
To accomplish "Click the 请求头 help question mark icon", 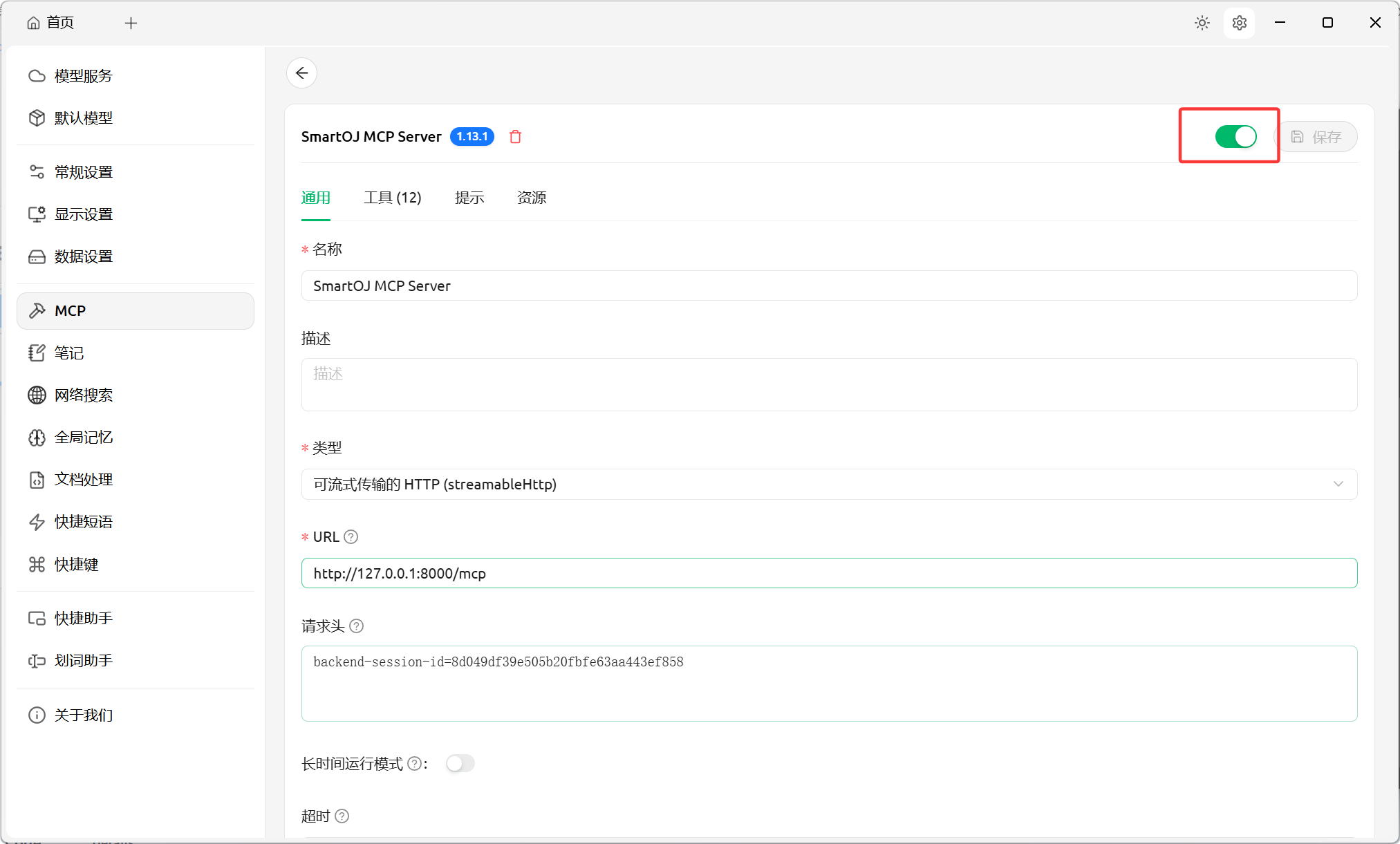I will 357,626.
